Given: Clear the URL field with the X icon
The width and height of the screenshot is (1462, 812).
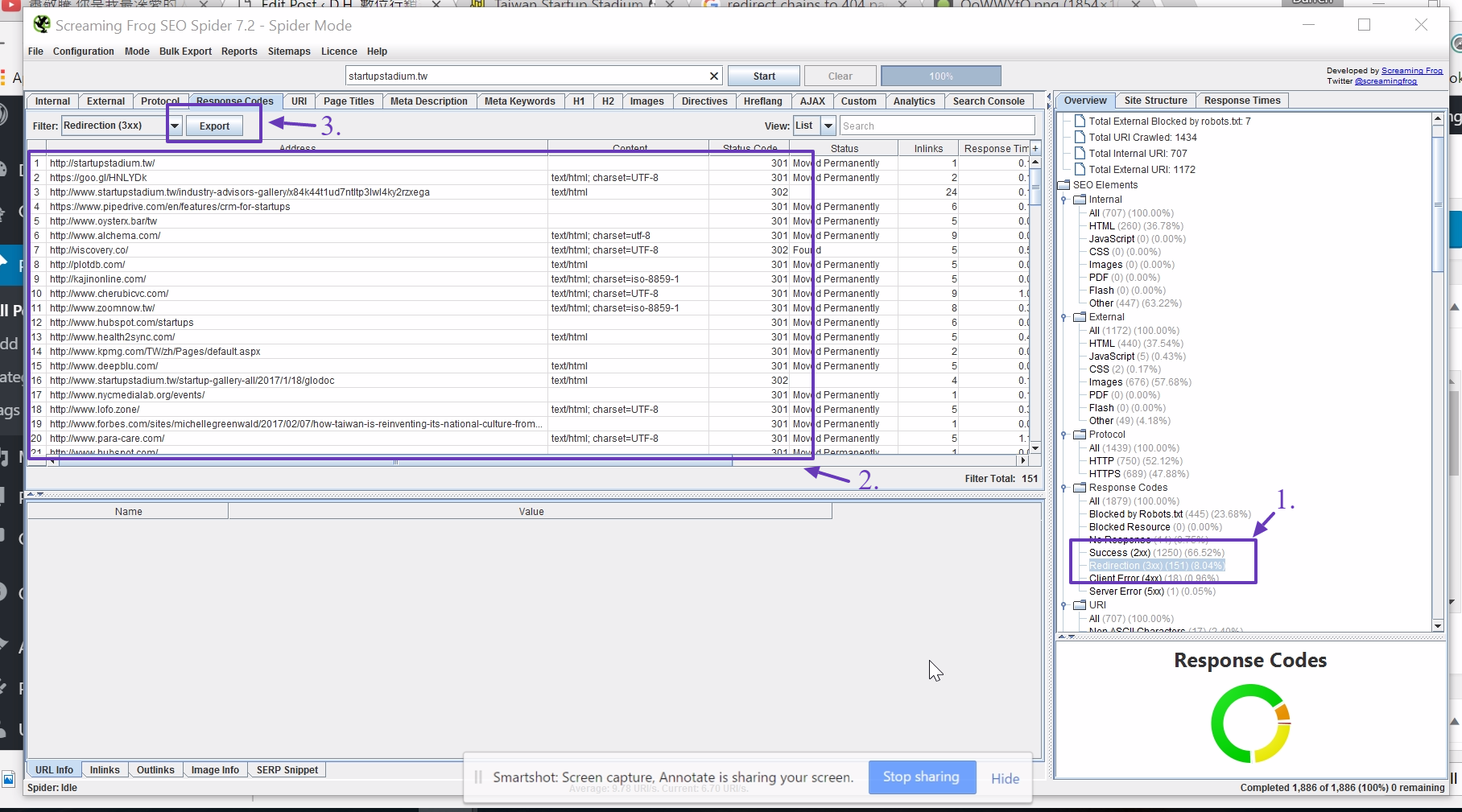Looking at the screenshot, I should pyautogui.click(x=714, y=76).
